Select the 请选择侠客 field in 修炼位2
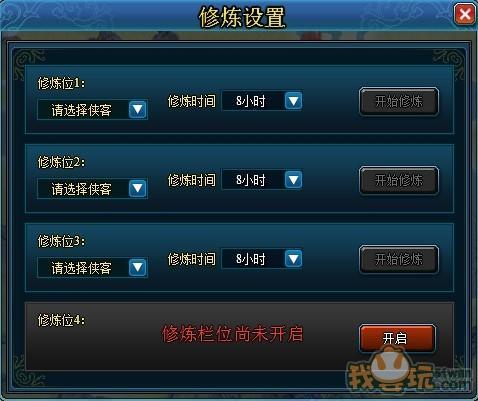 click(92, 188)
